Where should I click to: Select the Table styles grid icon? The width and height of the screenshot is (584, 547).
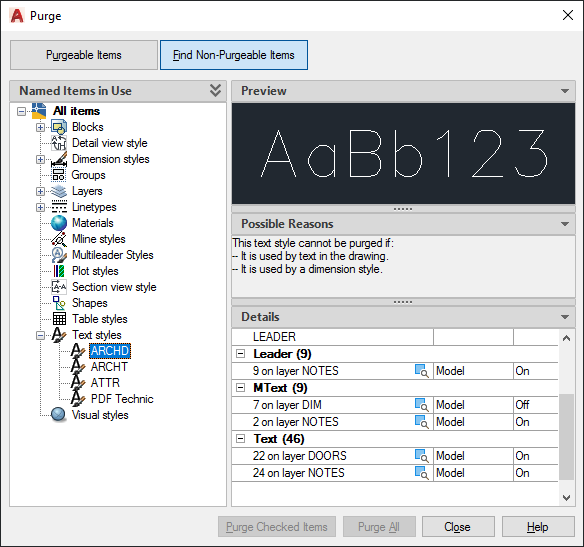pos(59,319)
